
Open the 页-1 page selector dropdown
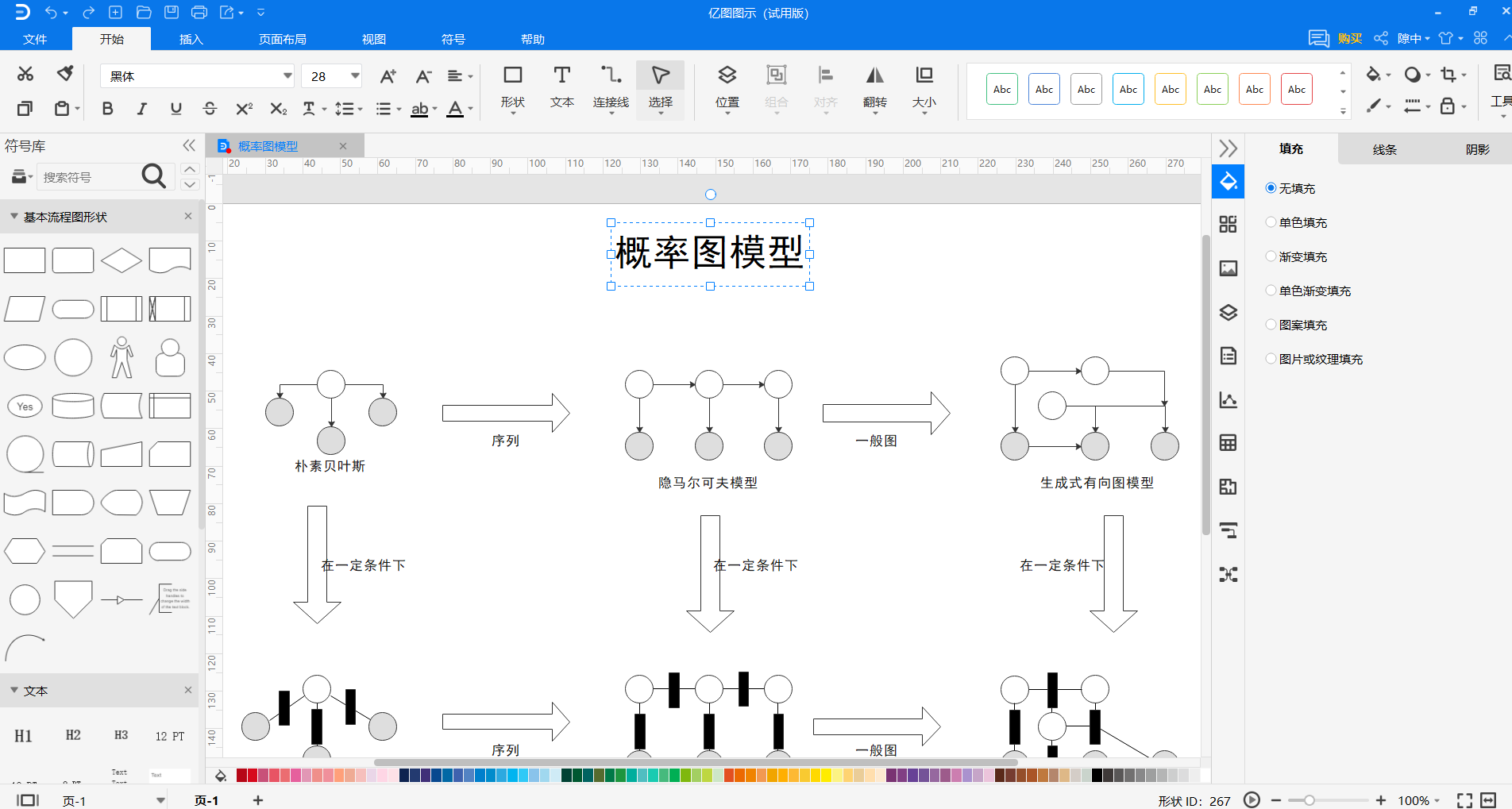[x=160, y=800]
